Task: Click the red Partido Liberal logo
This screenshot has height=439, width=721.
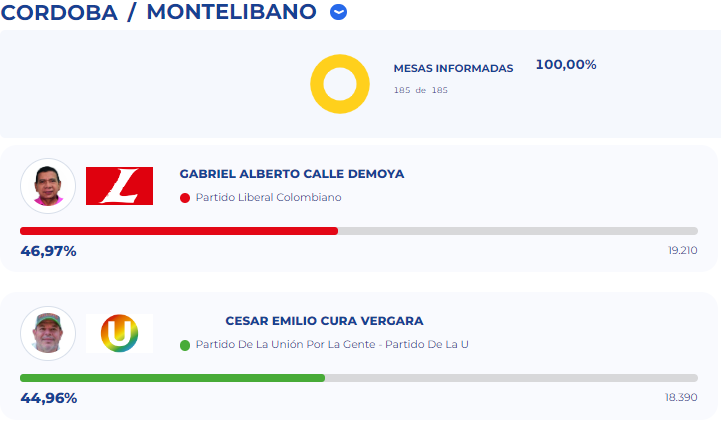Action: click(119, 186)
